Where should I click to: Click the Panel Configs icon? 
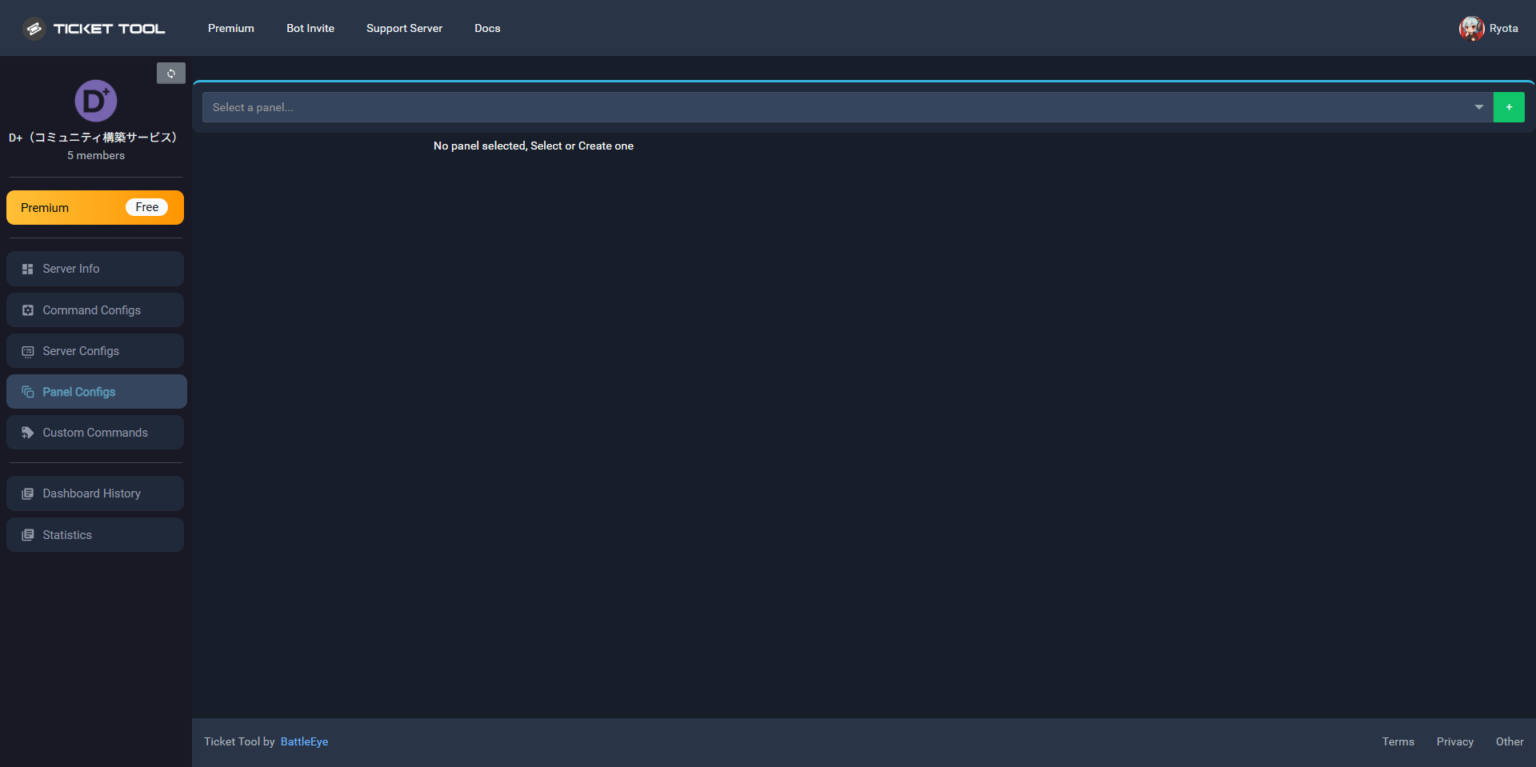[x=28, y=392]
